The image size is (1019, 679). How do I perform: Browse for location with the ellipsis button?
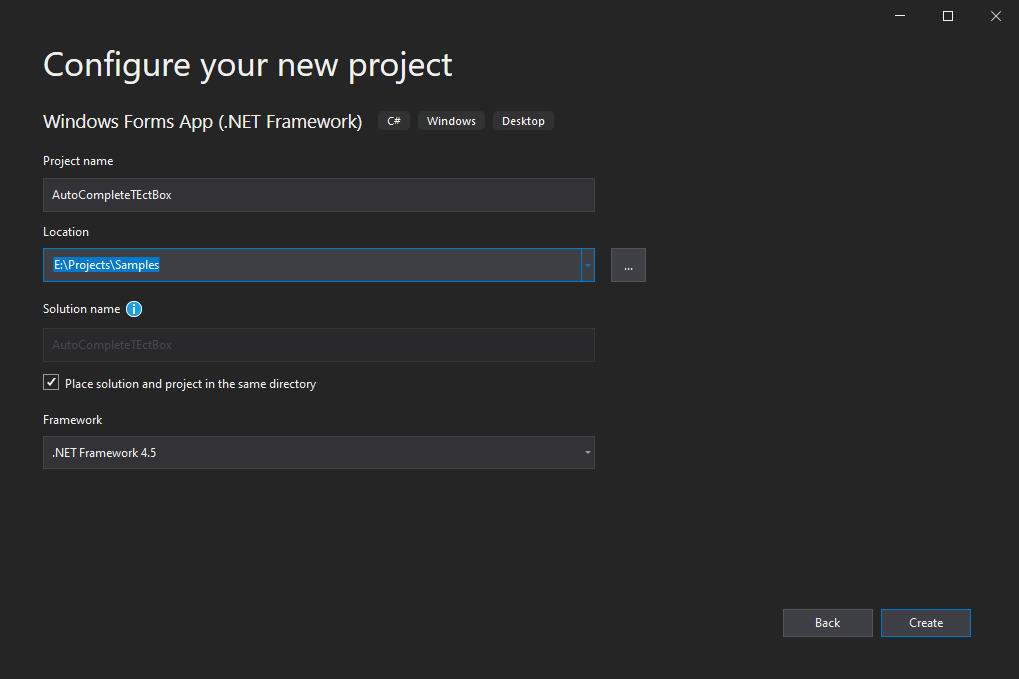point(628,265)
